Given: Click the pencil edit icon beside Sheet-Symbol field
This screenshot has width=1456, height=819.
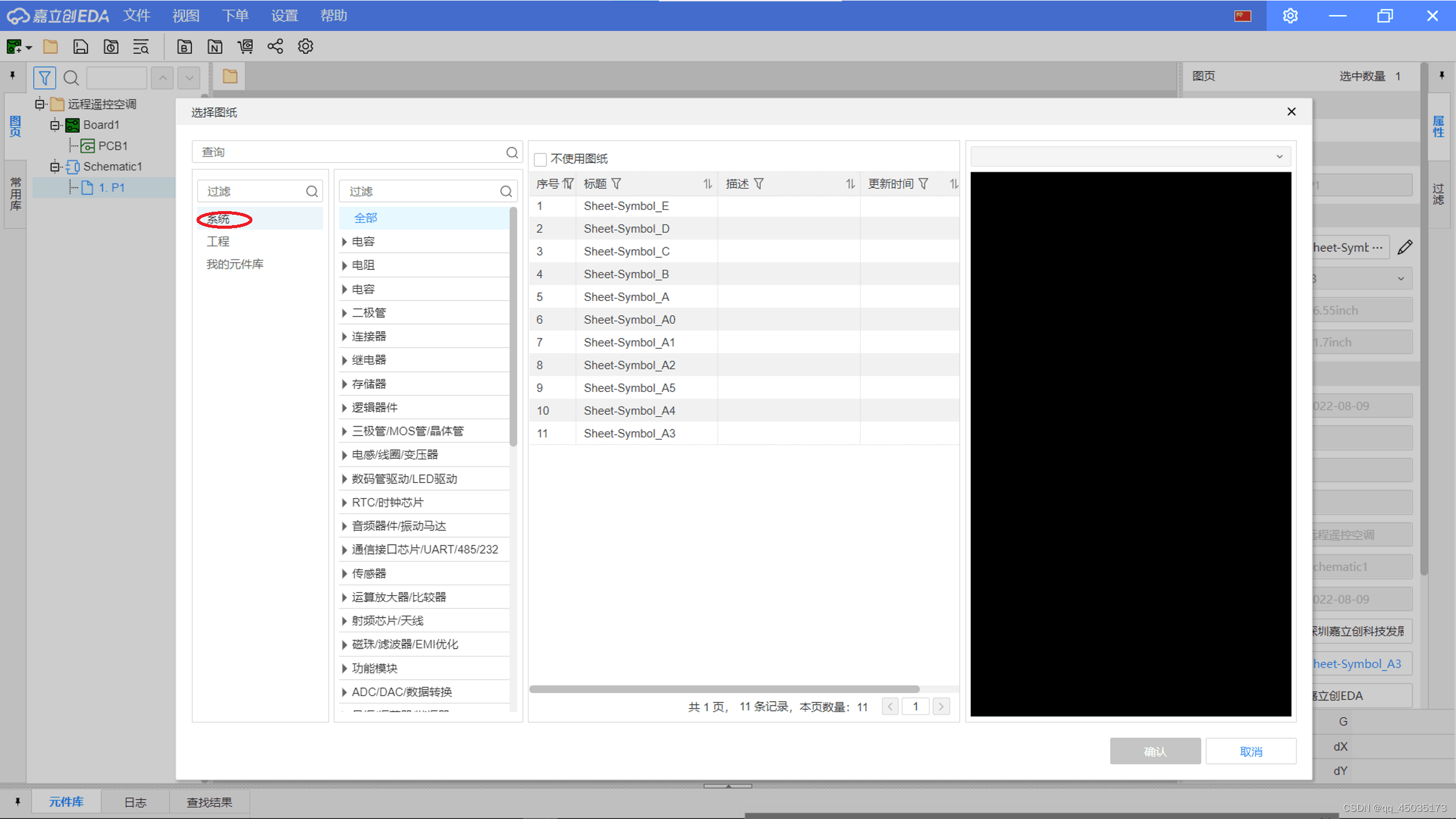Looking at the screenshot, I should [x=1405, y=248].
